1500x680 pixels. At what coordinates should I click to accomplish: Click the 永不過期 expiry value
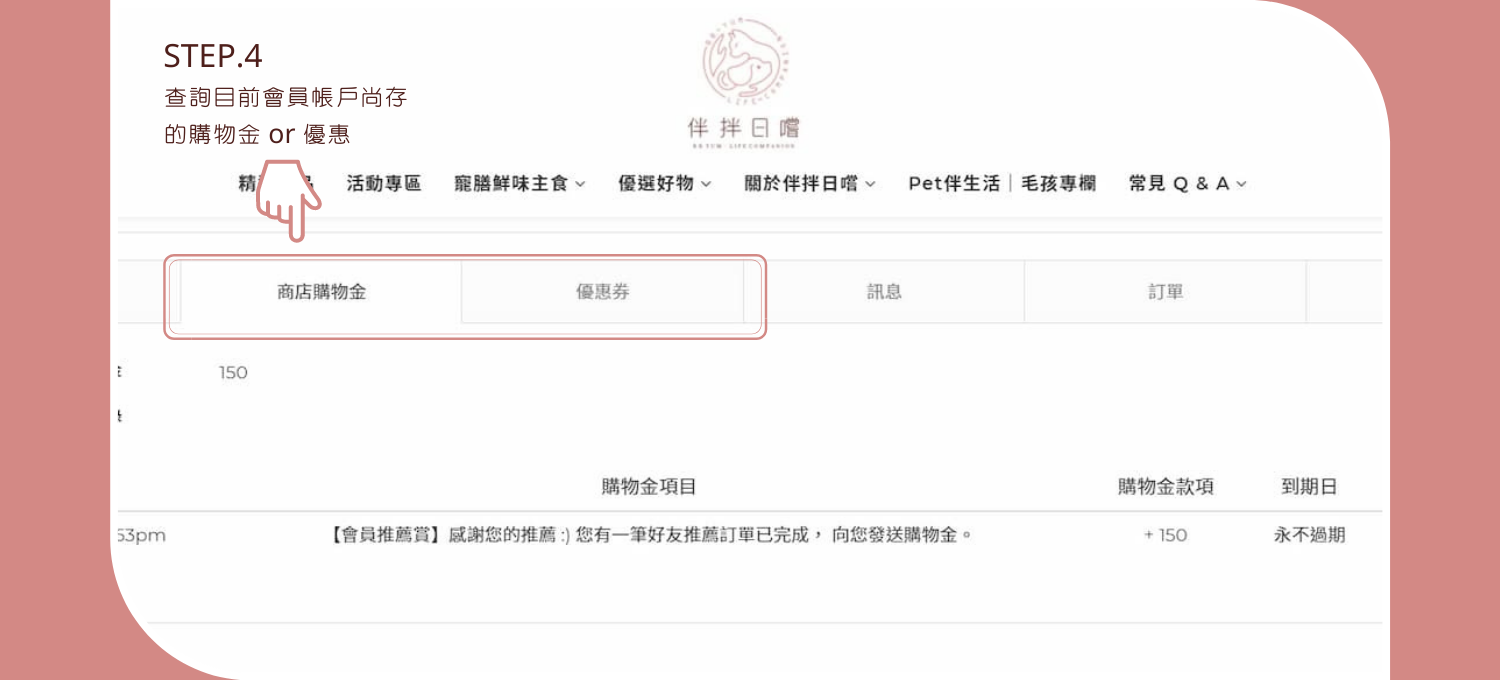click(x=1309, y=535)
